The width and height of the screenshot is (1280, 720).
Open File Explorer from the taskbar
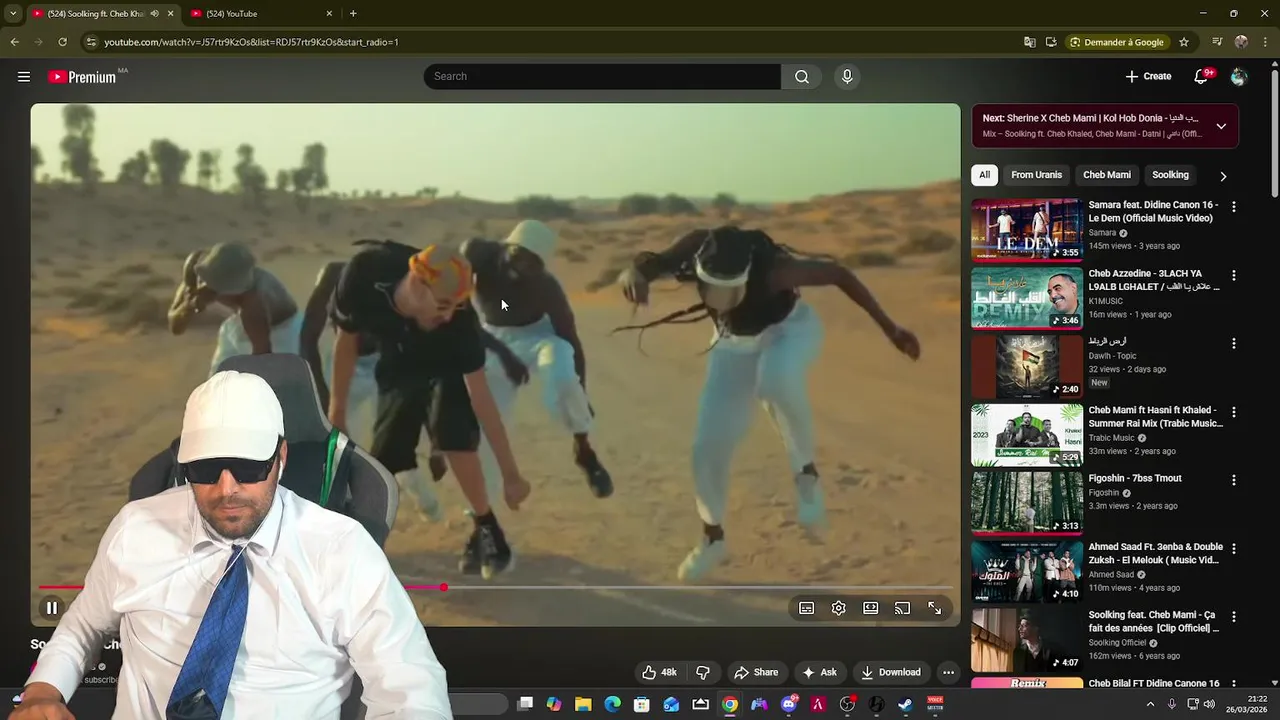pyautogui.click(x=583, y=704)
